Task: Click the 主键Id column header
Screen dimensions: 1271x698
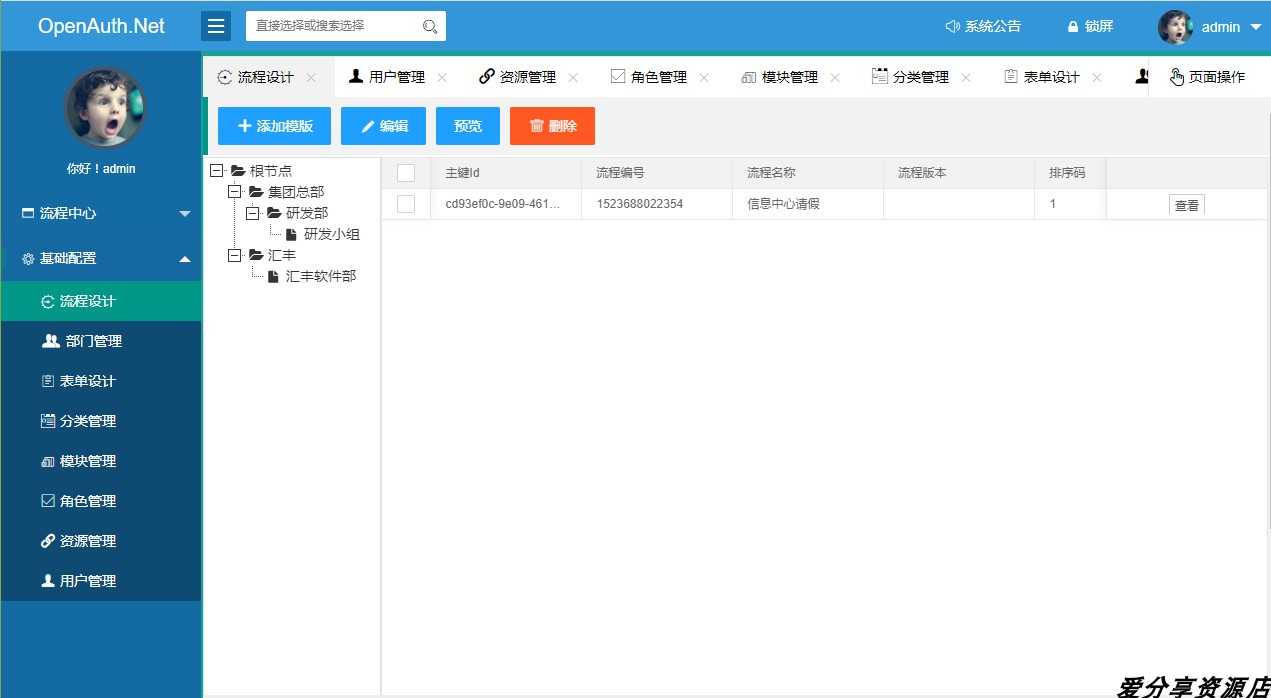Action: coord(505,173)
